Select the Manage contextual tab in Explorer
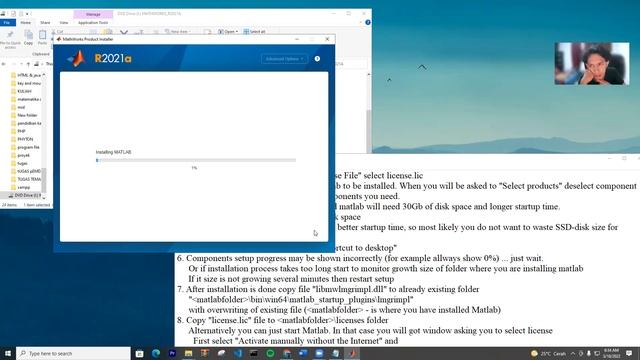Screen dimensions: 640x360 (93, 14)
